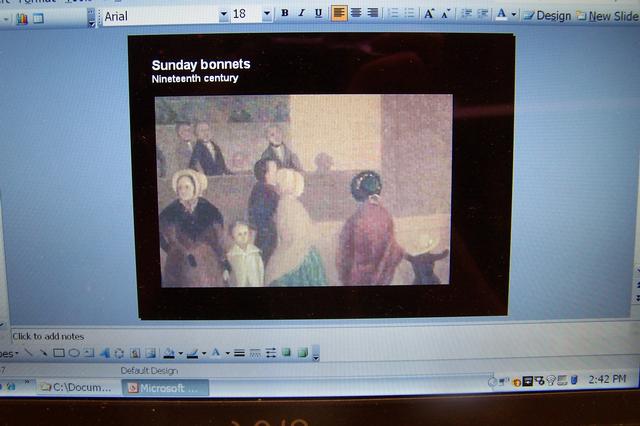Click the New Slide button
The width and height of the screenshot is (640, 426).
[x=608, y=16]
